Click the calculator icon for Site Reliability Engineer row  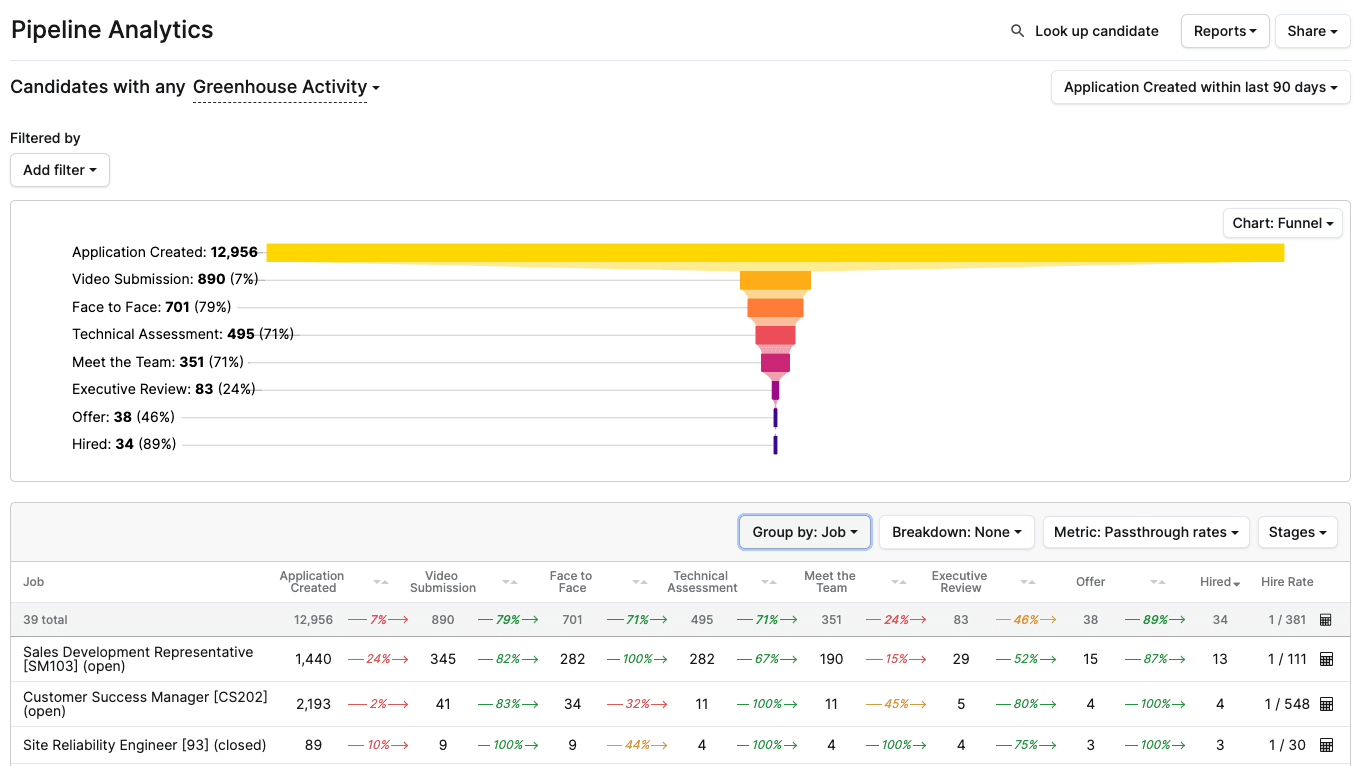[x=1327, y=744]
